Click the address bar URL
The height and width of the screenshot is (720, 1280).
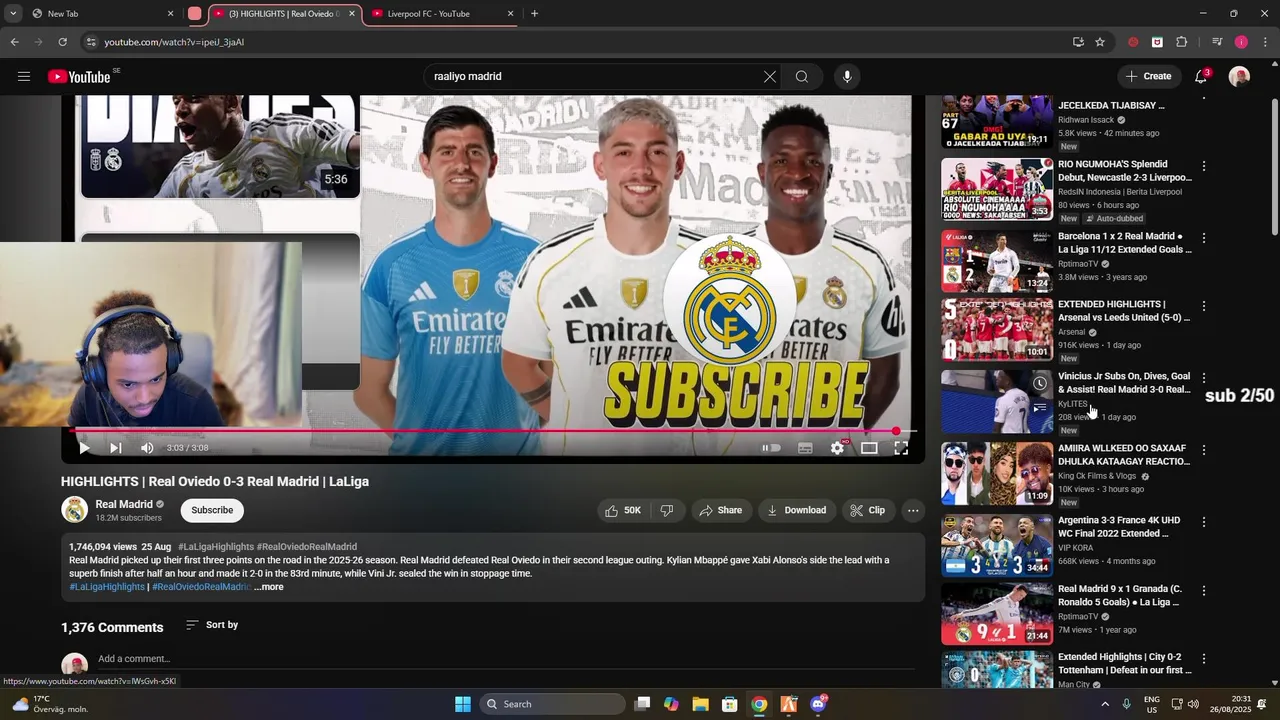tap(174, 42)
